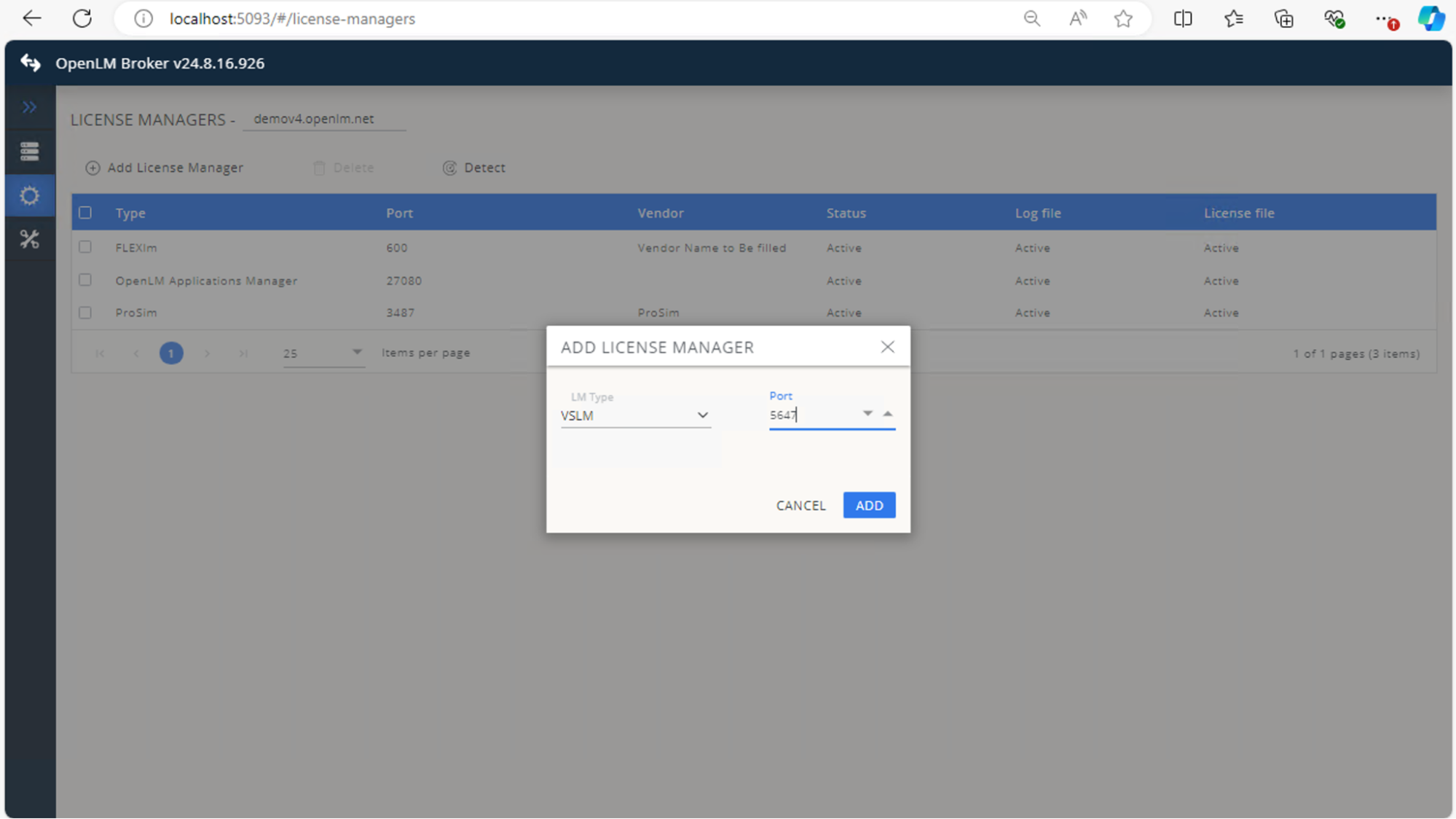Click the OpenLM Broker logo arrows
Viewport: 1456px width, 819px height.
click(29, 63)
